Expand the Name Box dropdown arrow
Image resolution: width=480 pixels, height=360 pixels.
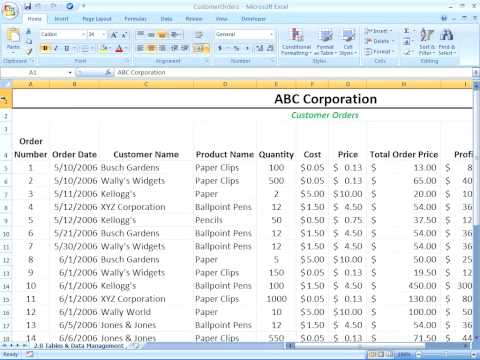pyautogui.click(x=70, y=73)
